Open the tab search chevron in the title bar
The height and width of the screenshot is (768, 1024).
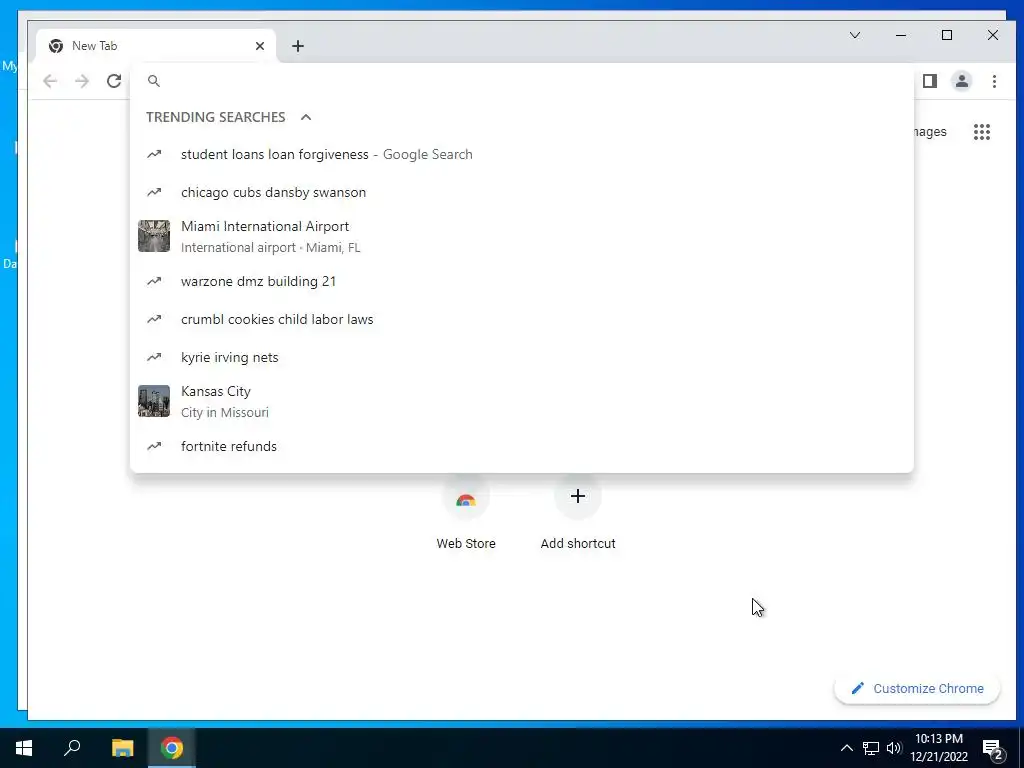click(x=855, y=35)
